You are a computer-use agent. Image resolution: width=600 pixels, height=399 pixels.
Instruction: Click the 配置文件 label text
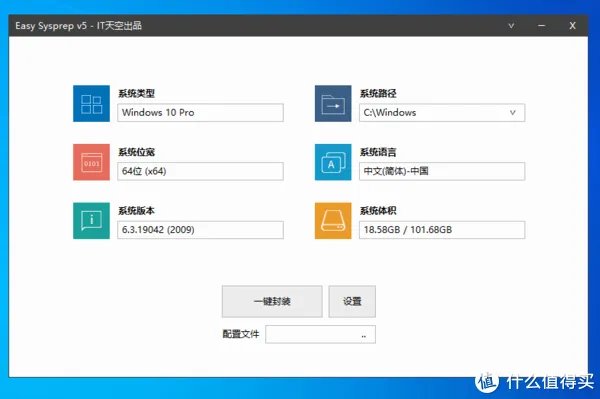pos(241,334)
